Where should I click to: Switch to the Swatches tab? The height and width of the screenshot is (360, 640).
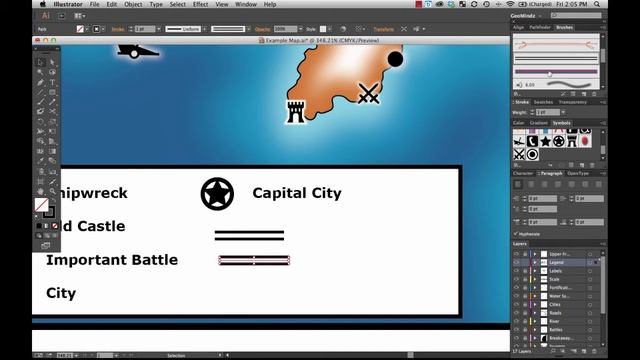point(543,102)
